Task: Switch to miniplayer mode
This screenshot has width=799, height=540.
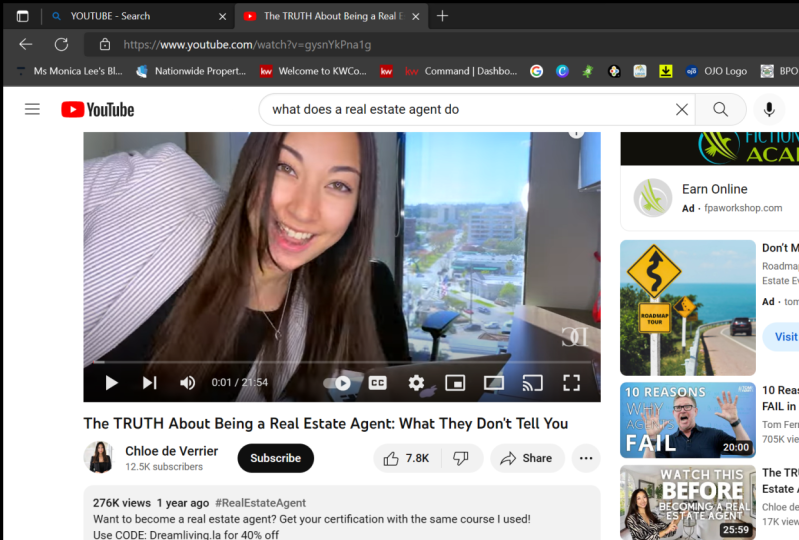Action: 455,383
